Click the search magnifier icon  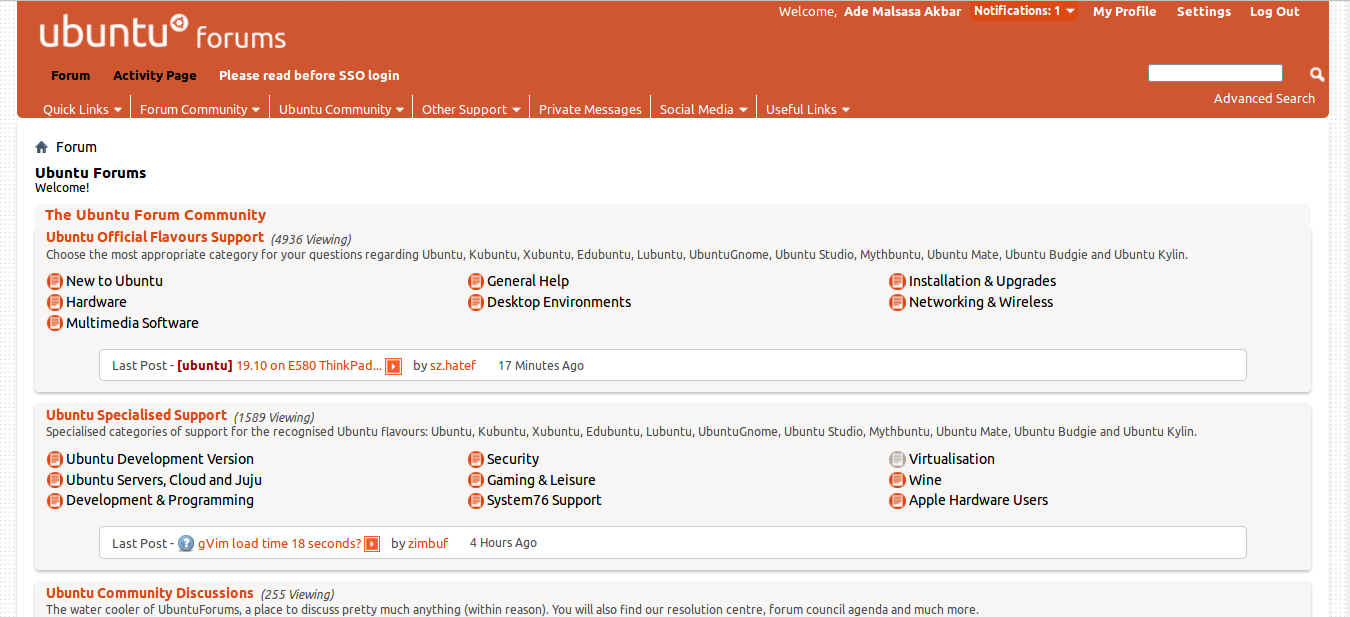tap(1316, 74)
